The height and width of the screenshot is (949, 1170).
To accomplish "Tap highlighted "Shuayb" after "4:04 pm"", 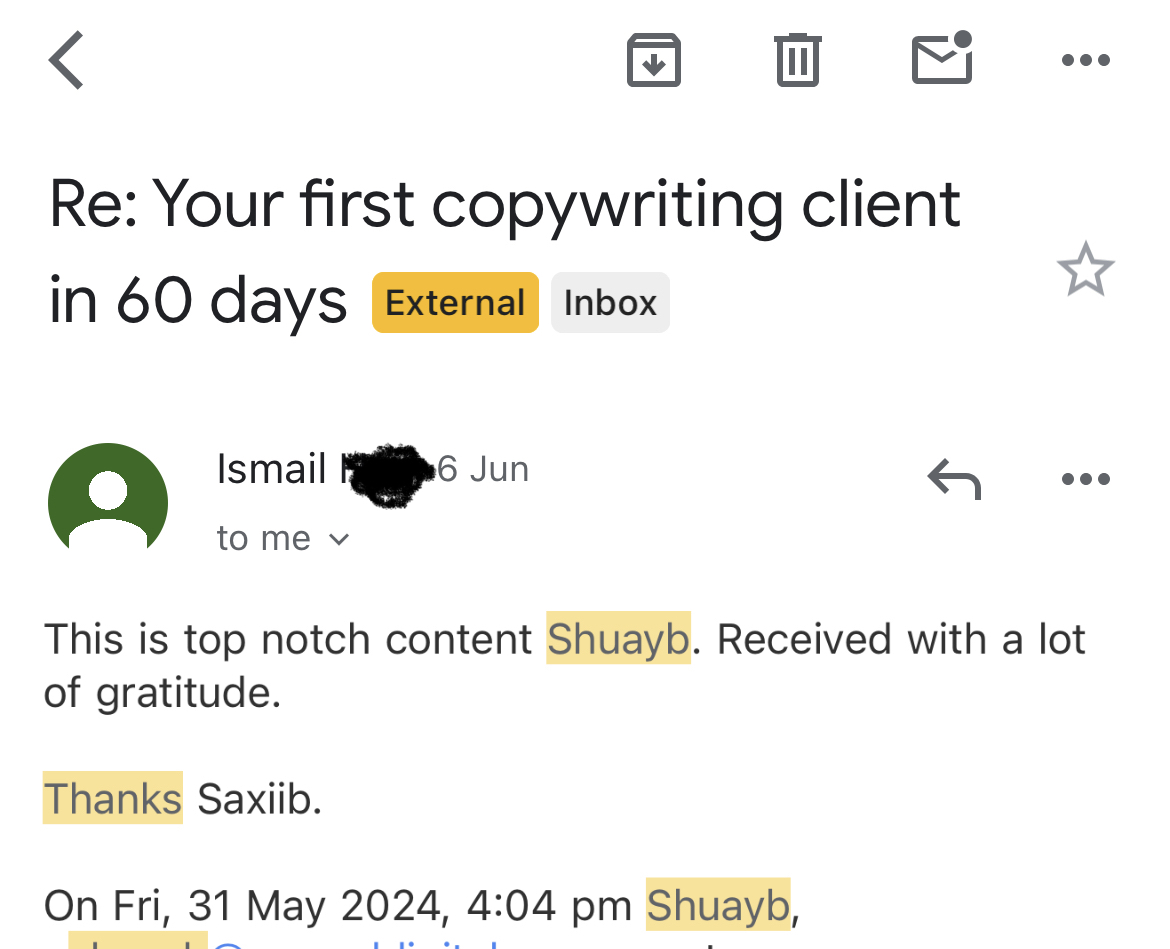I will [717, 906].
